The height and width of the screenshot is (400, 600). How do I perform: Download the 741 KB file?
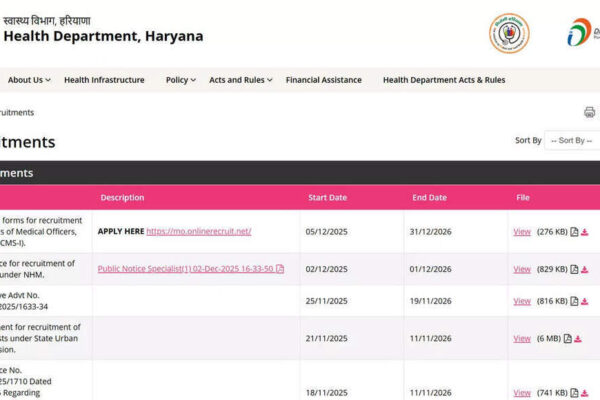tap(585, 393)
